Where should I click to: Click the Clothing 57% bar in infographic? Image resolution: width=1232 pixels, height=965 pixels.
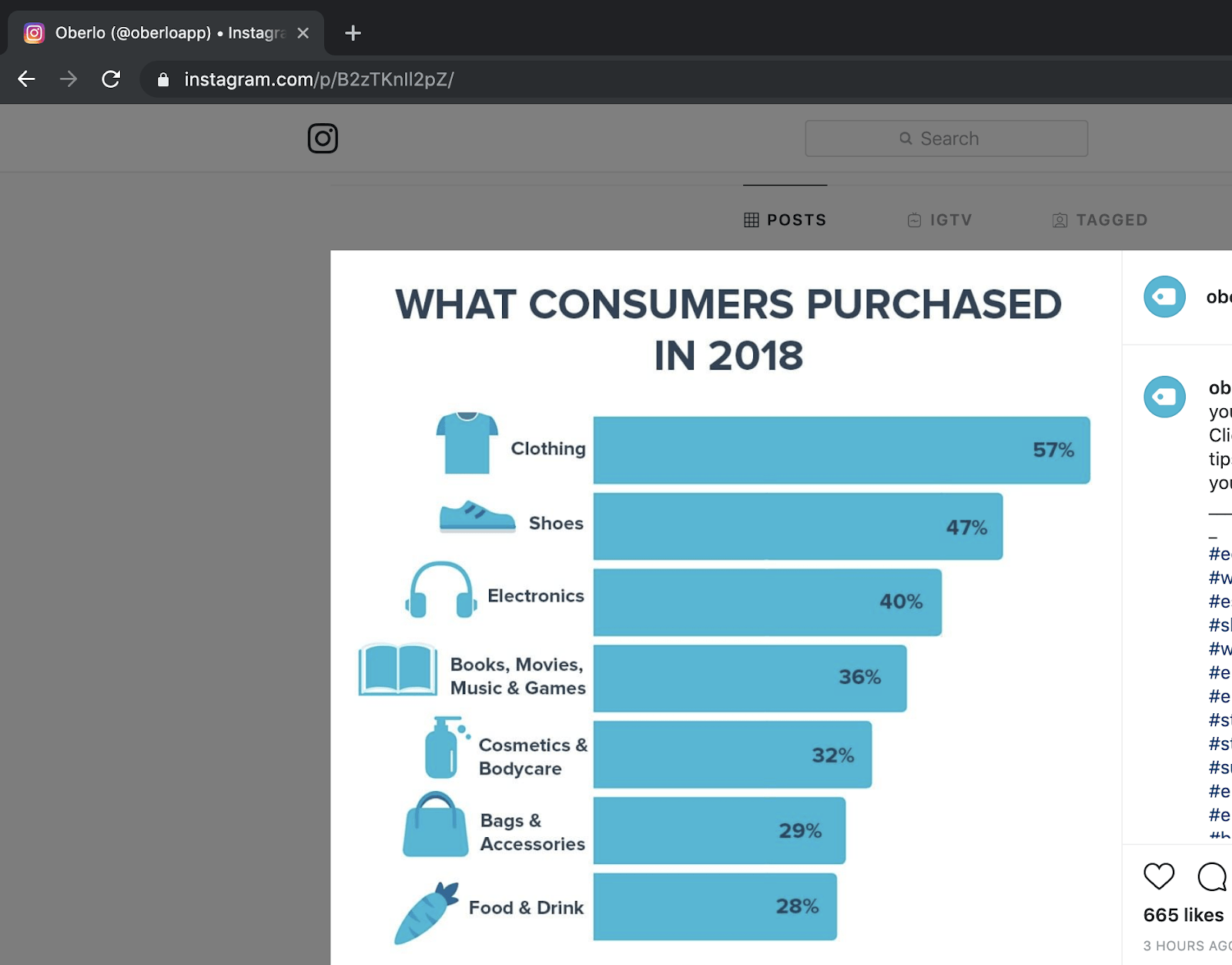click(841, 451)
